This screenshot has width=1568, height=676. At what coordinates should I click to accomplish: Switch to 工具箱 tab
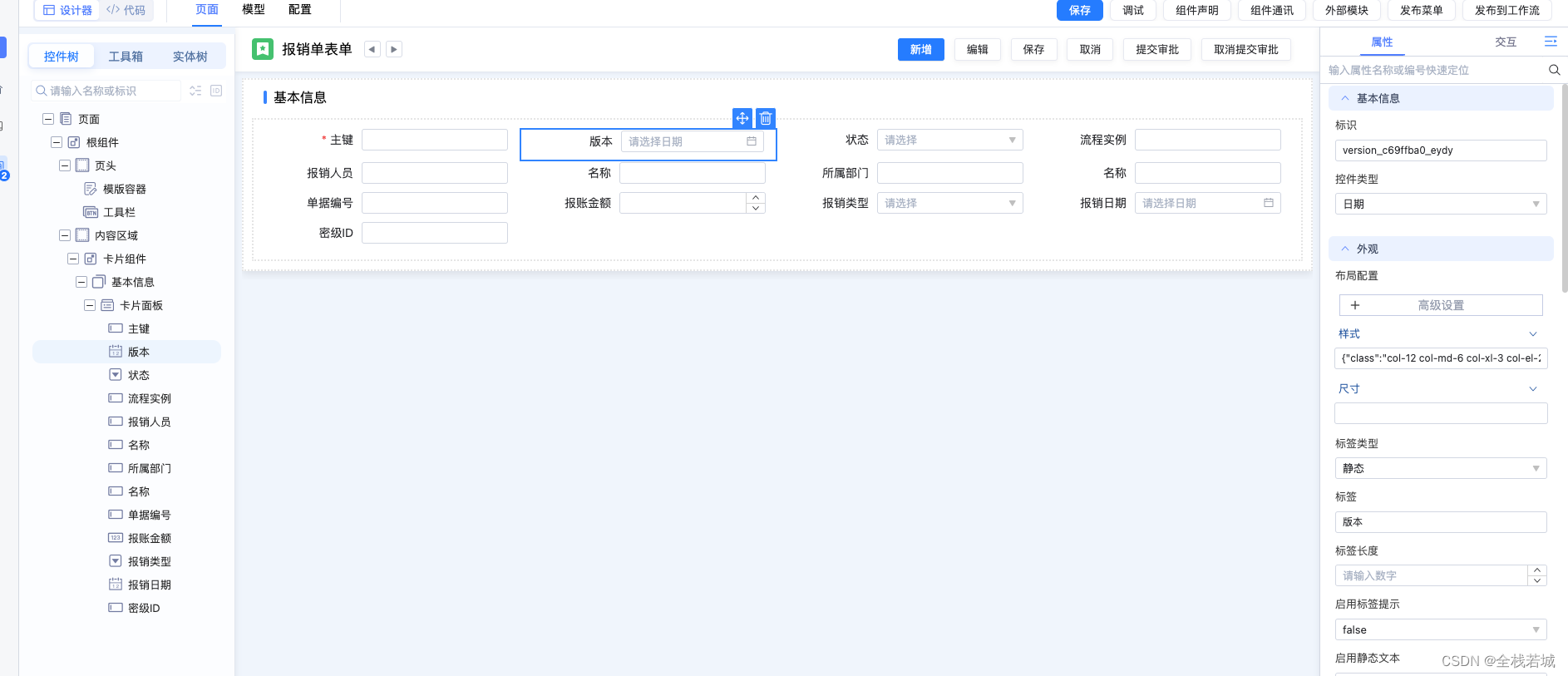126,57
